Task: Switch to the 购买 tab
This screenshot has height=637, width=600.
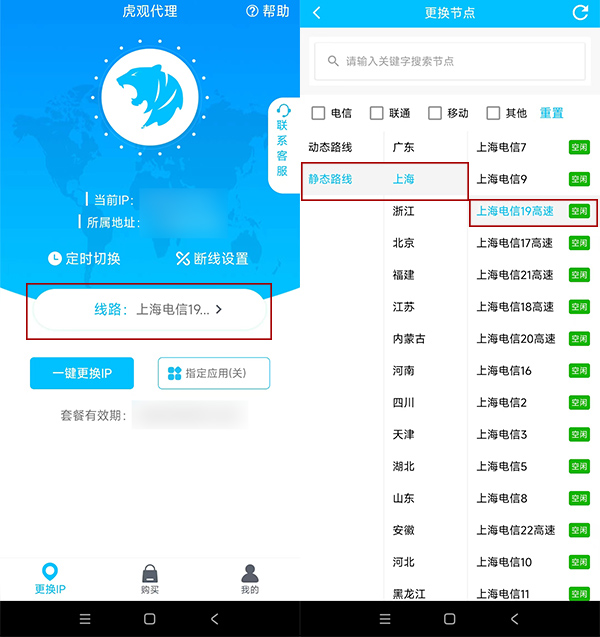Action: tap(150, 579)
